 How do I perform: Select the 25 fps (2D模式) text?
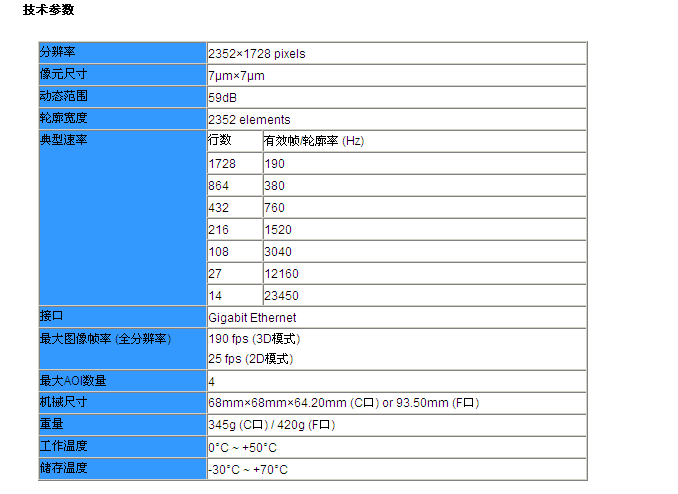pyautogui.click(x=251, y=358)
